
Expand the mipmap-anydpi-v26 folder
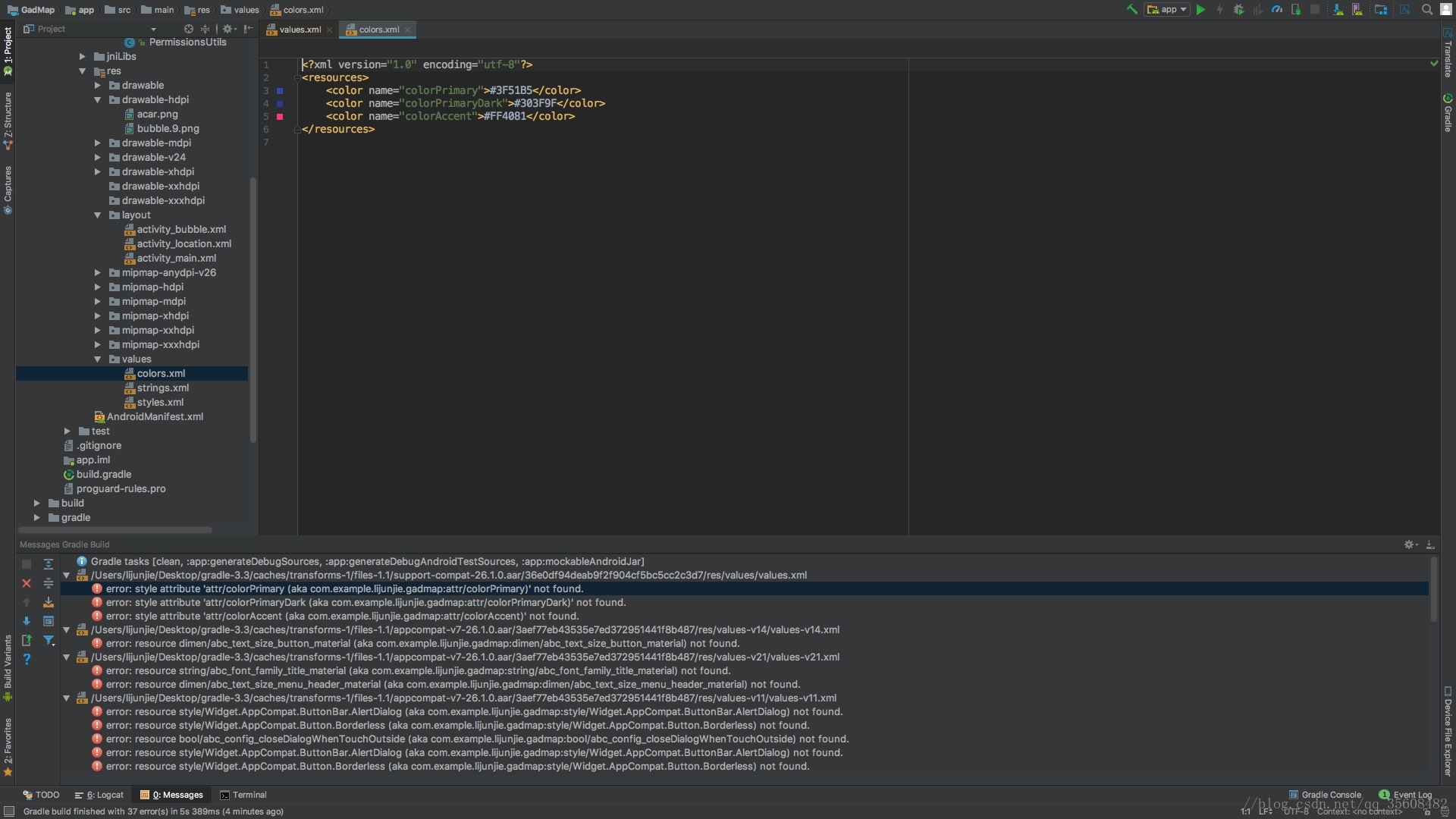[98, 273]
